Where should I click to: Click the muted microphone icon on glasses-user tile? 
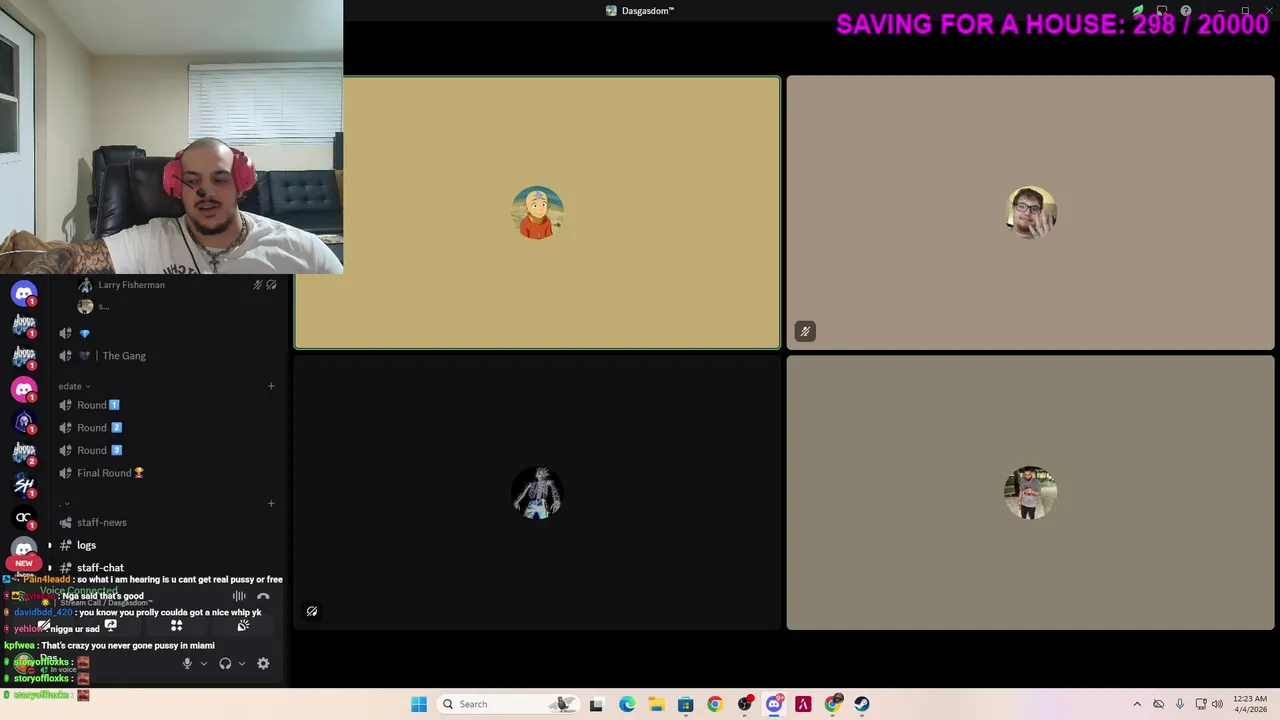coord(805,331)
